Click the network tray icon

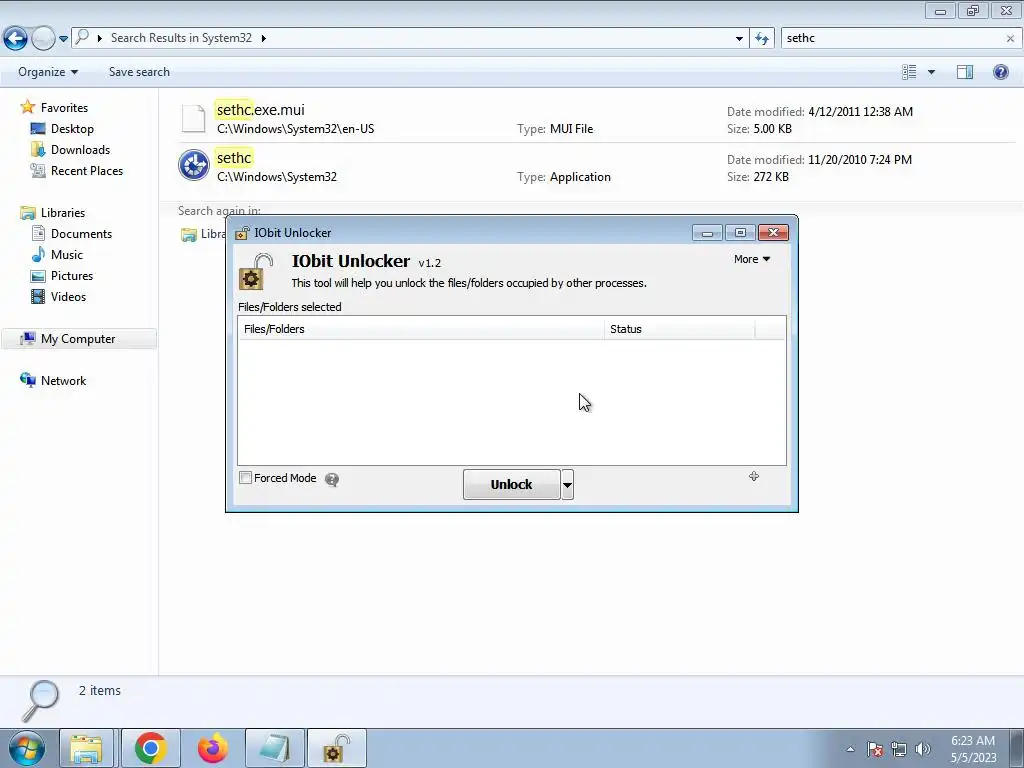click(x=899, y=749)
